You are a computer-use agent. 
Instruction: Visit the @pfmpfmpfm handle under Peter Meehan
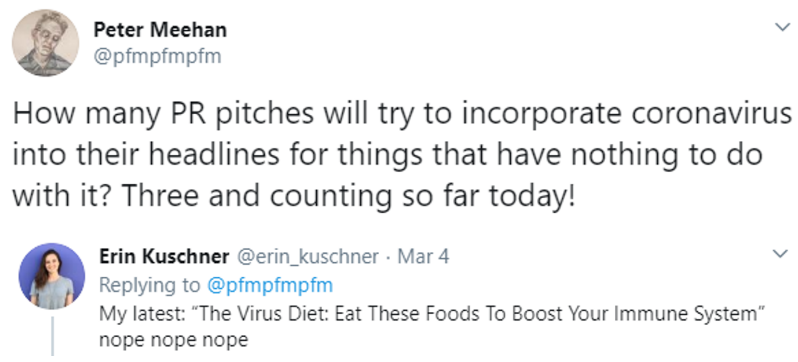157,56
